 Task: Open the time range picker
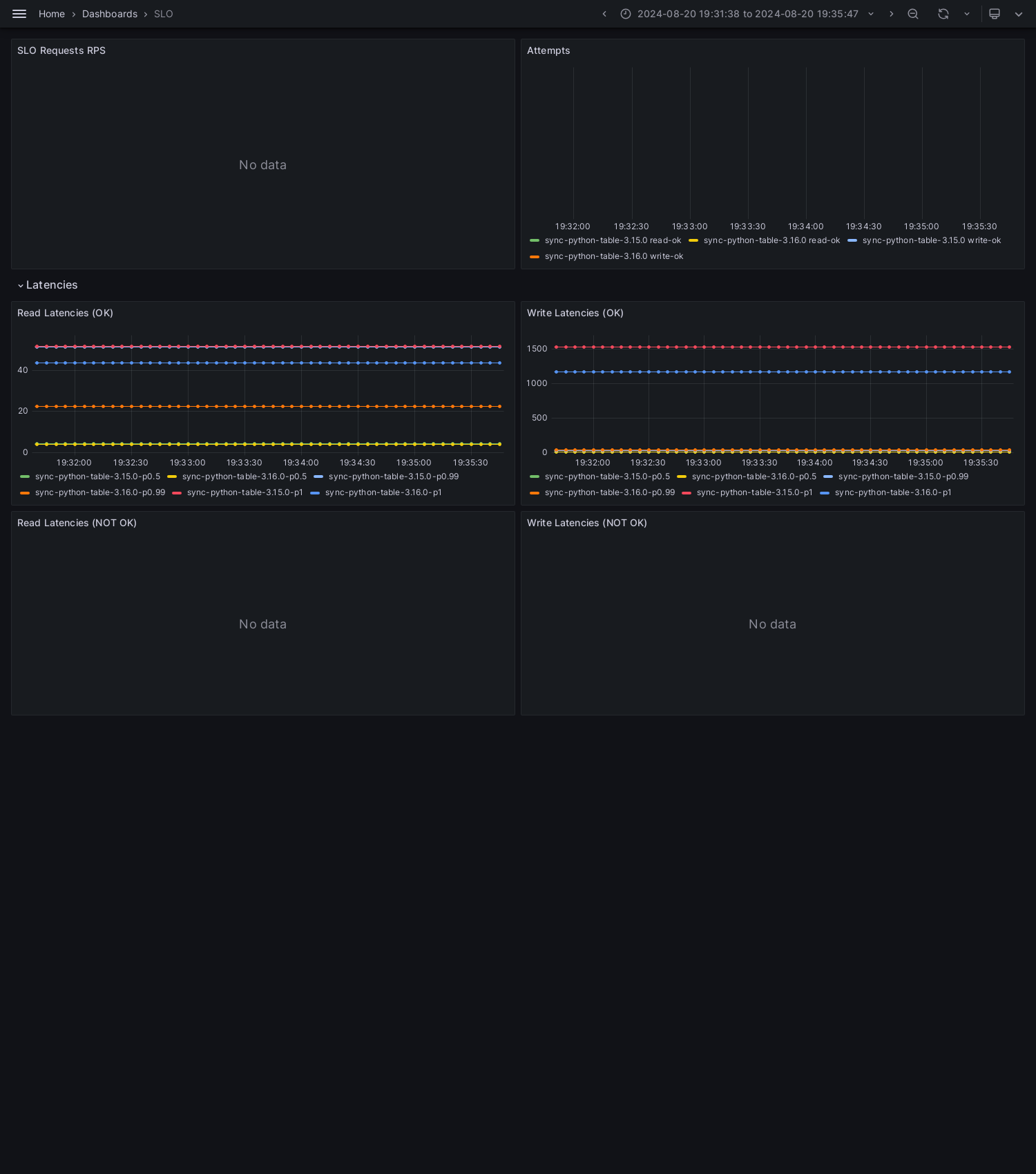[747, 14]
